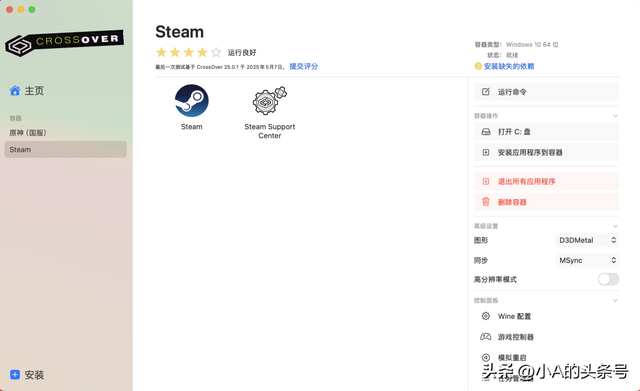
Task: Click the yellow minimize window button
Action: (x=21, y=9)
